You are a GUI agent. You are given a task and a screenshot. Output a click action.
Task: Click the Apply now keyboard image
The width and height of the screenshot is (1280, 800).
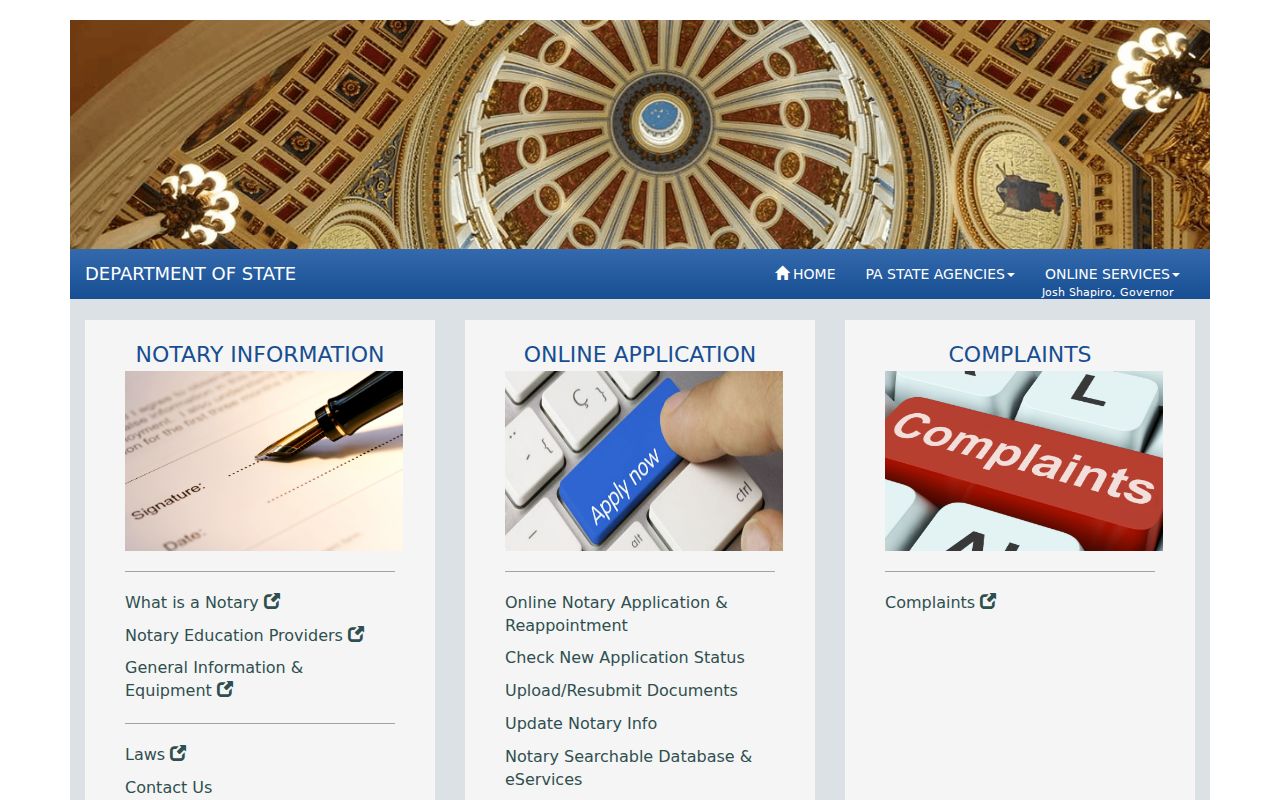[644, 461]
